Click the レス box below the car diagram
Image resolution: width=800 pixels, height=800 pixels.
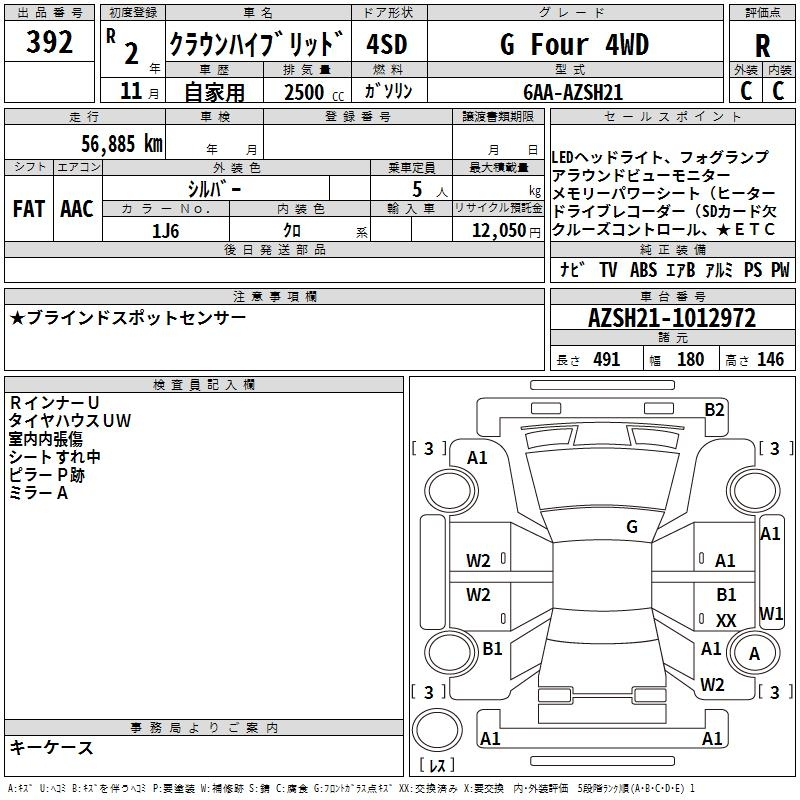click(437, 766)
